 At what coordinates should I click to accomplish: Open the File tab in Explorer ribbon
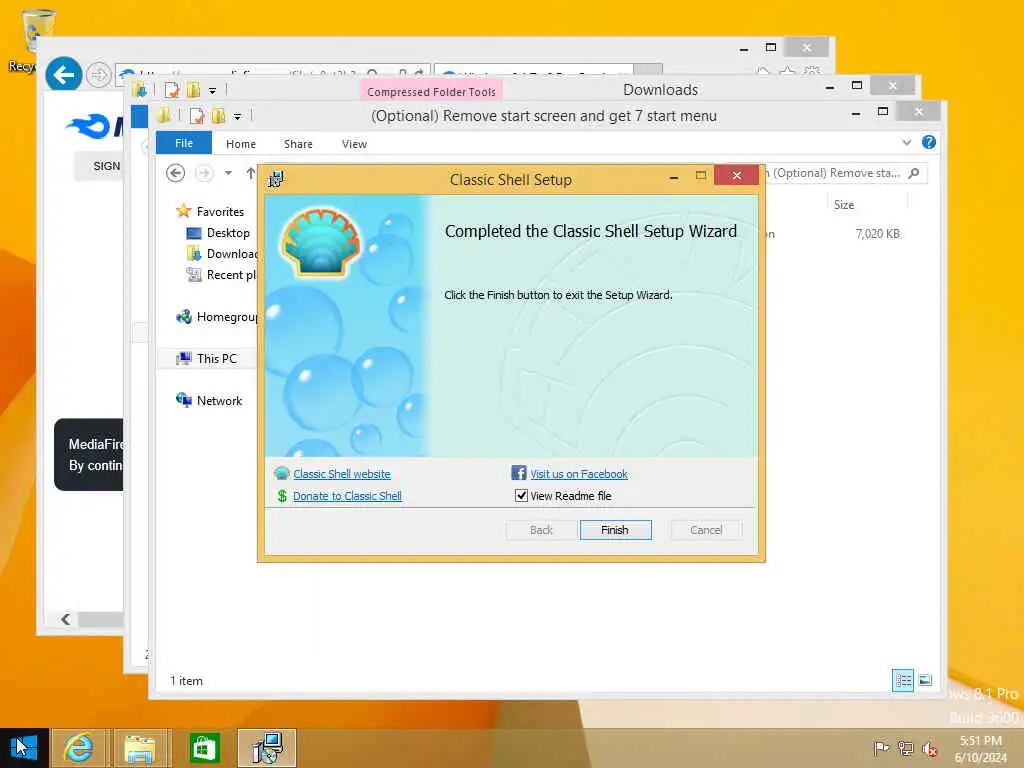(184, 143)
